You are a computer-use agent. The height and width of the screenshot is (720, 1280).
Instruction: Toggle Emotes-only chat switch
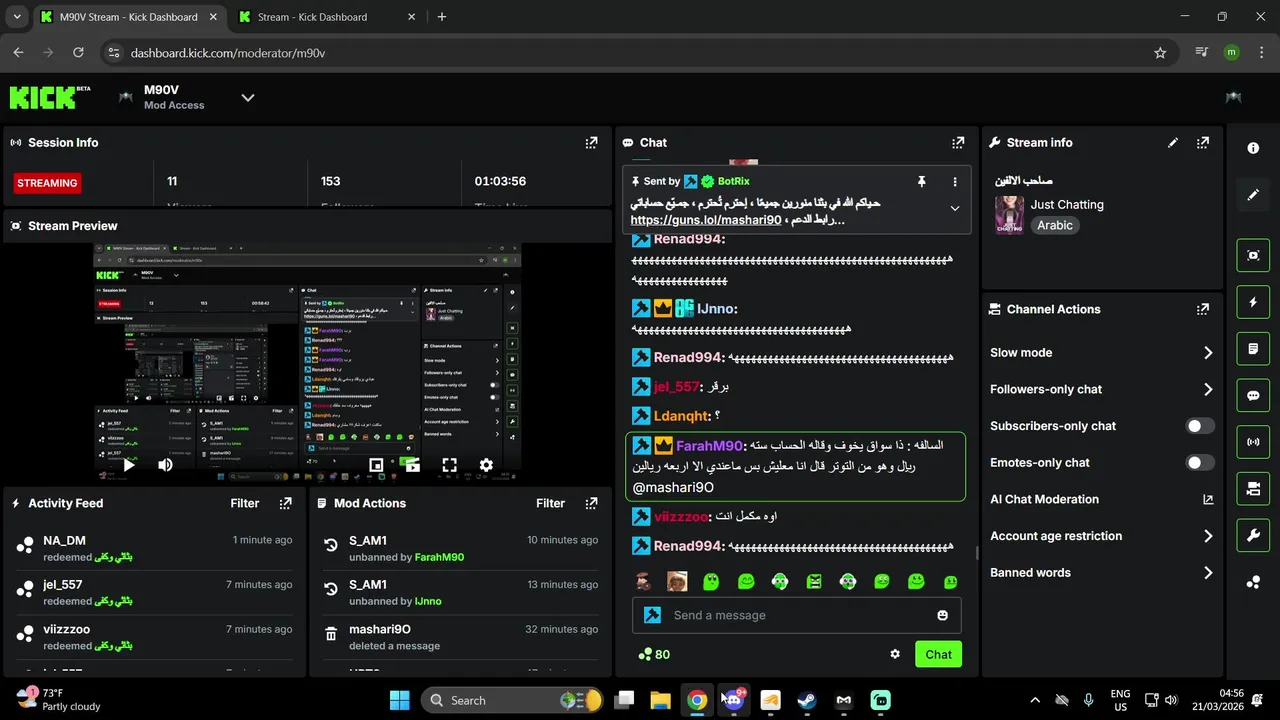(1200, 463)
